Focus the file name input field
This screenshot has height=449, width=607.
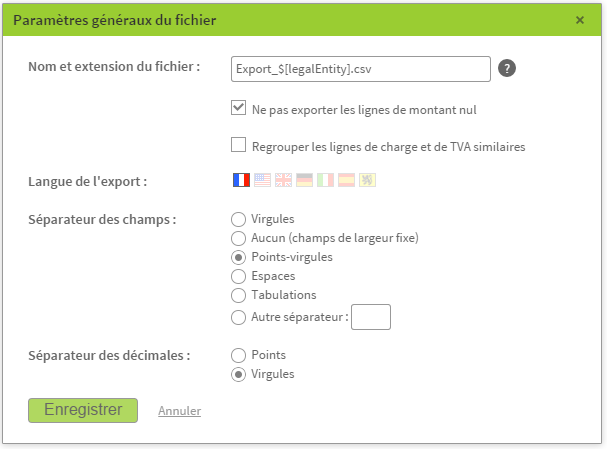(x=361, y=69)
